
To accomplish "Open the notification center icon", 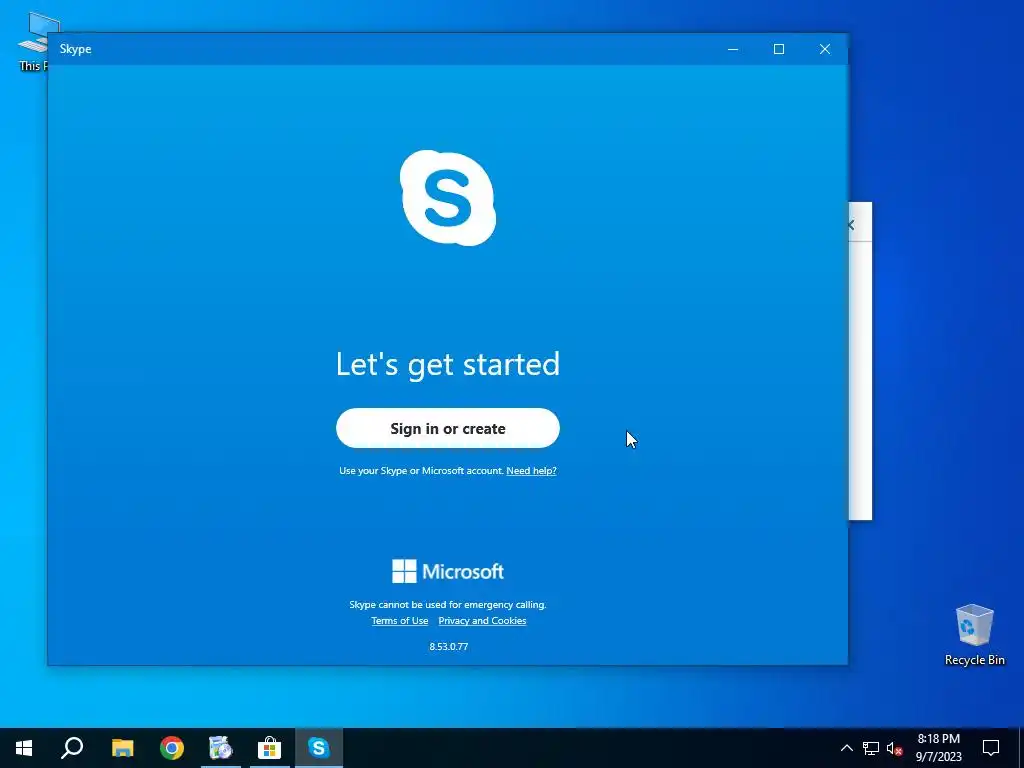I will click(x=991, y=748).
